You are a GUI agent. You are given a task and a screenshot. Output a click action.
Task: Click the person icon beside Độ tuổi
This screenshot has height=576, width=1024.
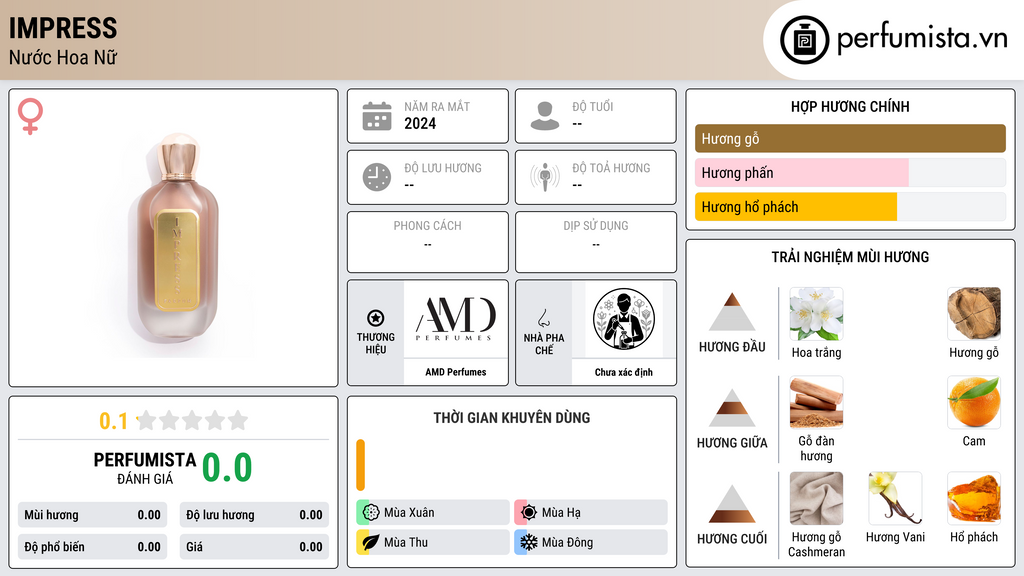click(545, 116)
